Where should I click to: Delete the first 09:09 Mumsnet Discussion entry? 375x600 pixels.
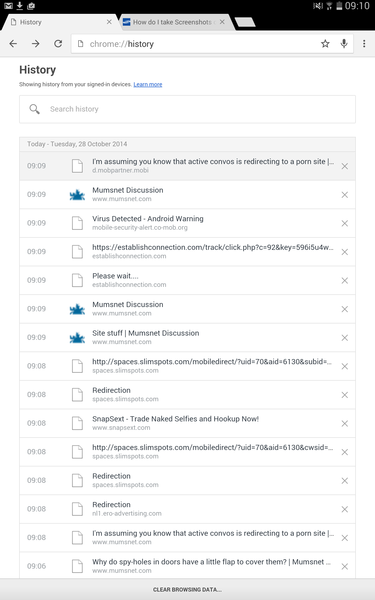tap(345, 195)
